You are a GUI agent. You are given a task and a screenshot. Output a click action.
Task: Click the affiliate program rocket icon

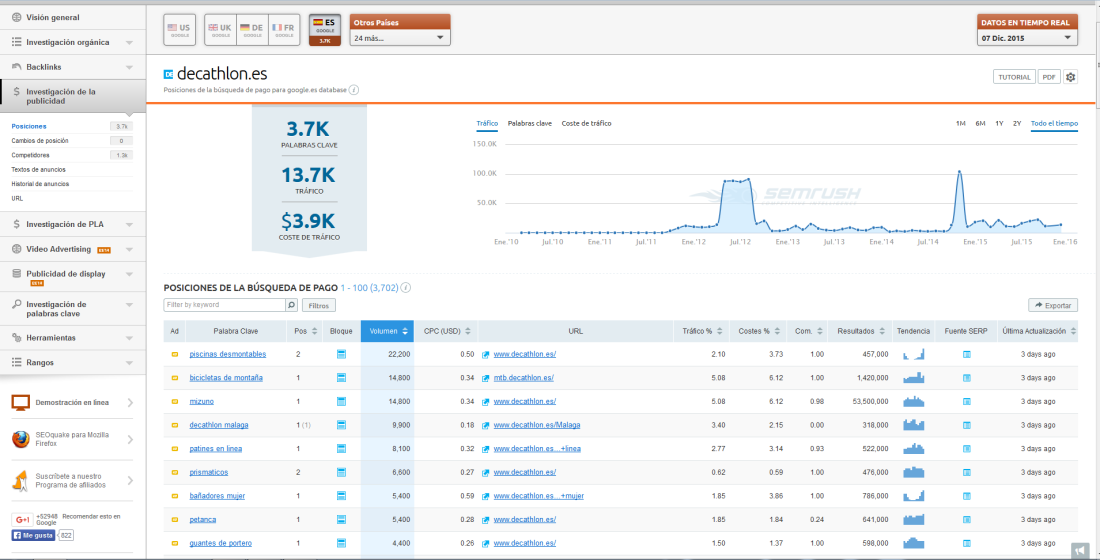pos(20,481)
